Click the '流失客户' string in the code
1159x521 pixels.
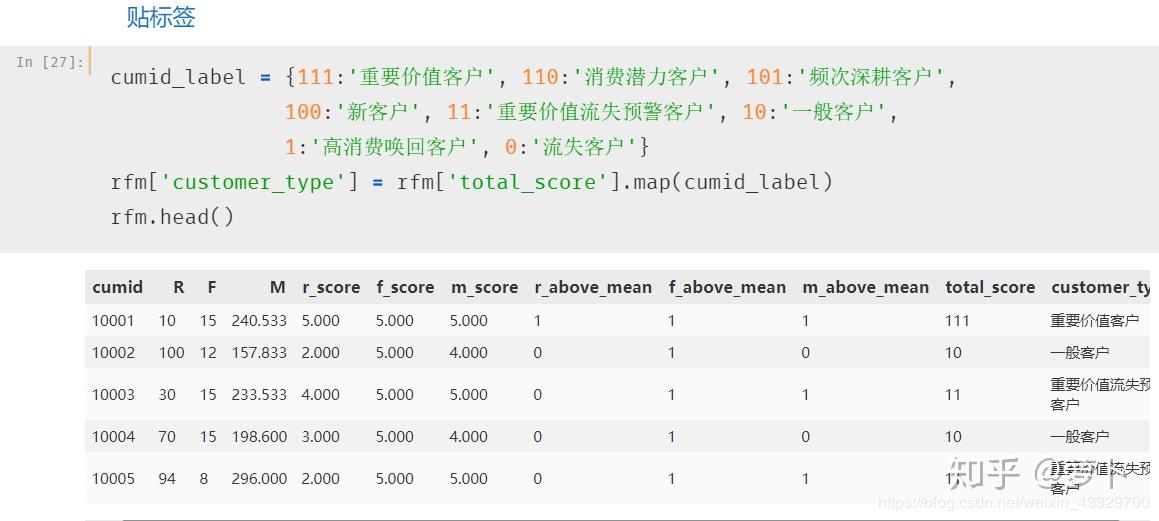583,147
